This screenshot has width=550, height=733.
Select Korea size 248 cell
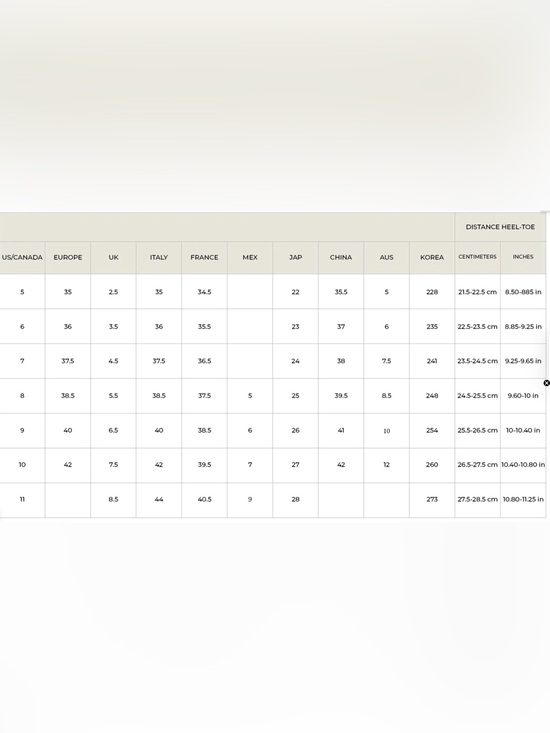pos(432,395)
